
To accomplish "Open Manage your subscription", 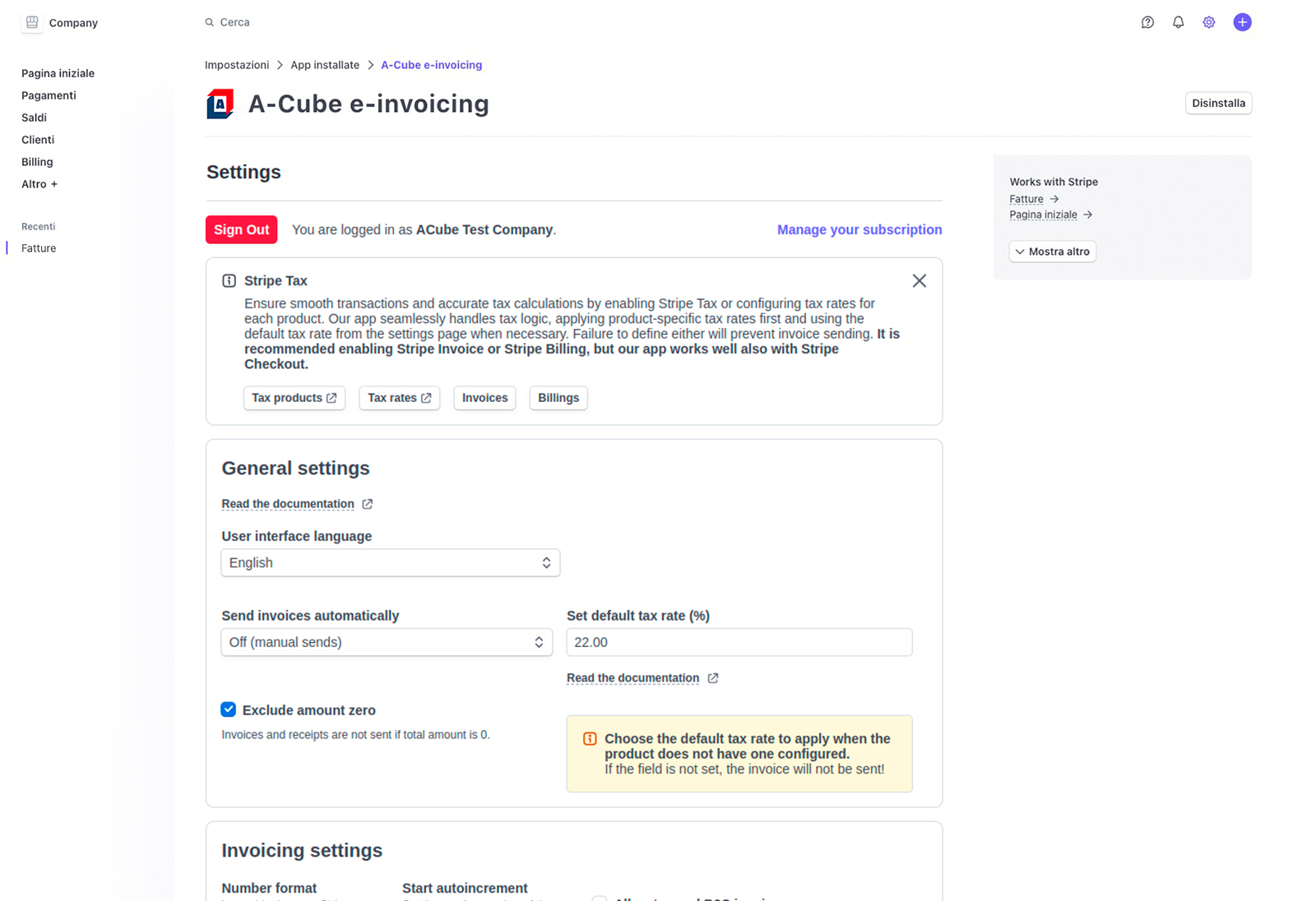I will point(859,229).
